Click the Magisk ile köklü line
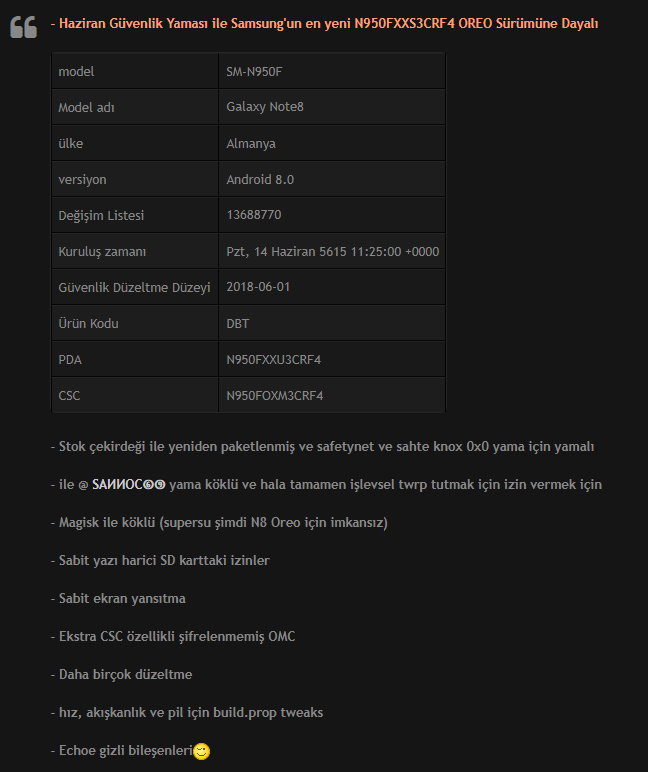 coord(219,522)
